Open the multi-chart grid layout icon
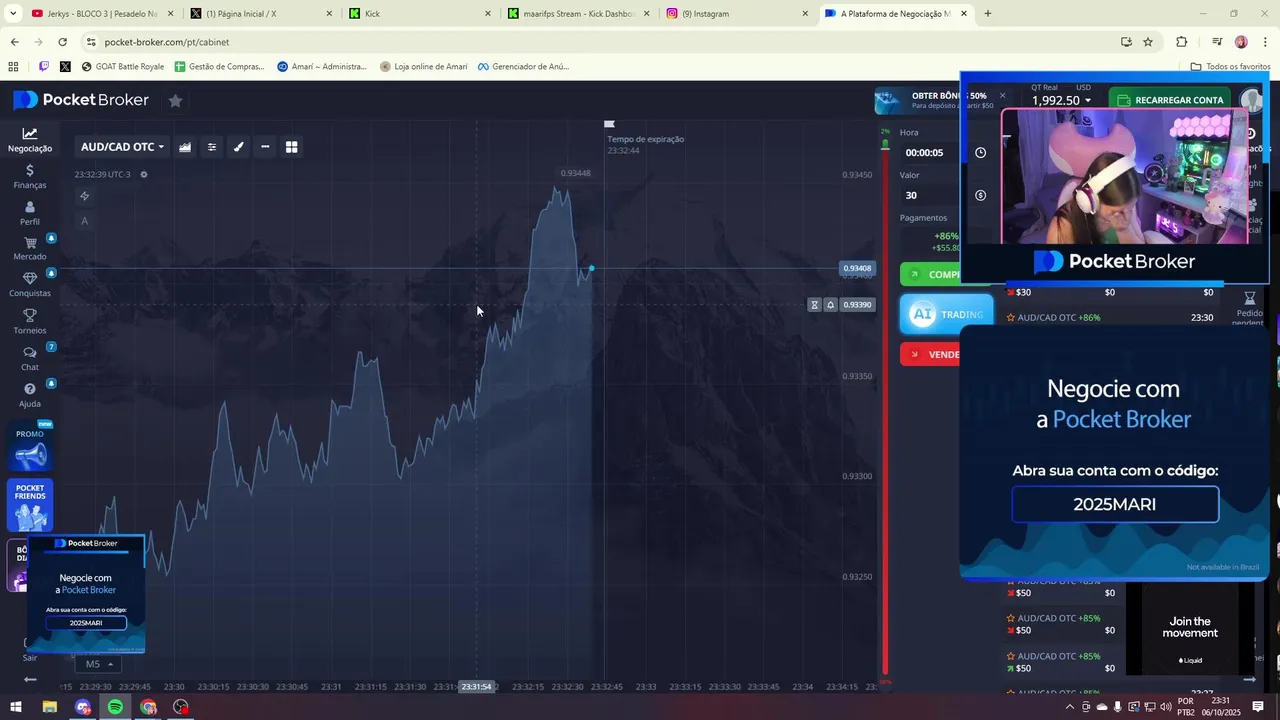Viewport: 1280px width, 720px height. [x=292, y=147]
